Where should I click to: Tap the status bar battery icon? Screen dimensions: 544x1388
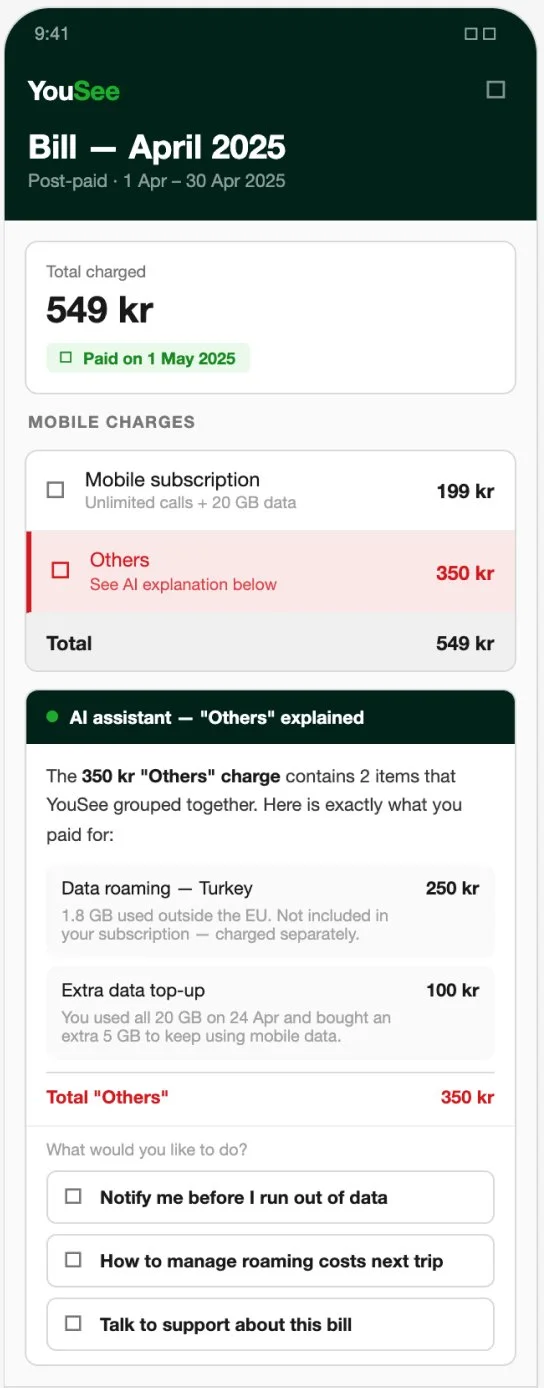489,34
